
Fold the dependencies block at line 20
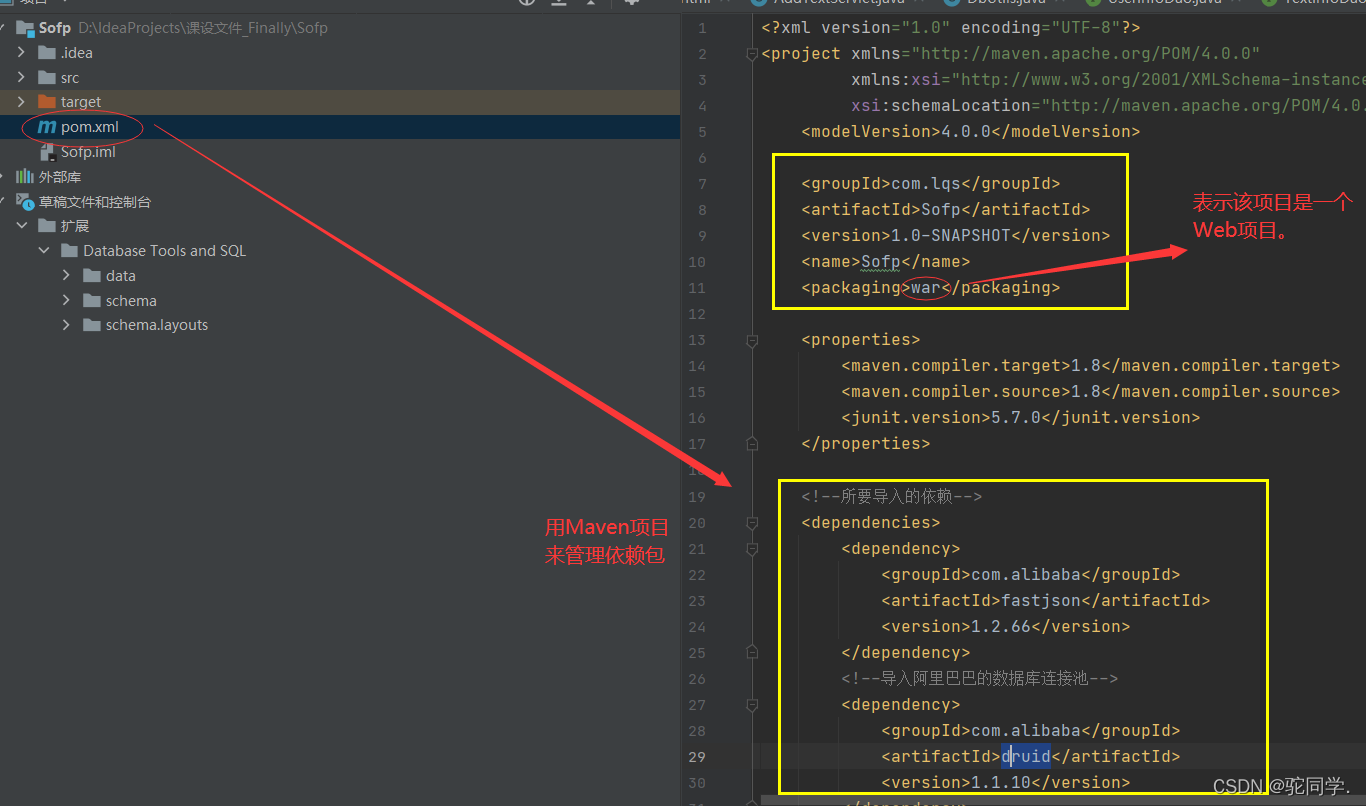[x=752, y=522]
